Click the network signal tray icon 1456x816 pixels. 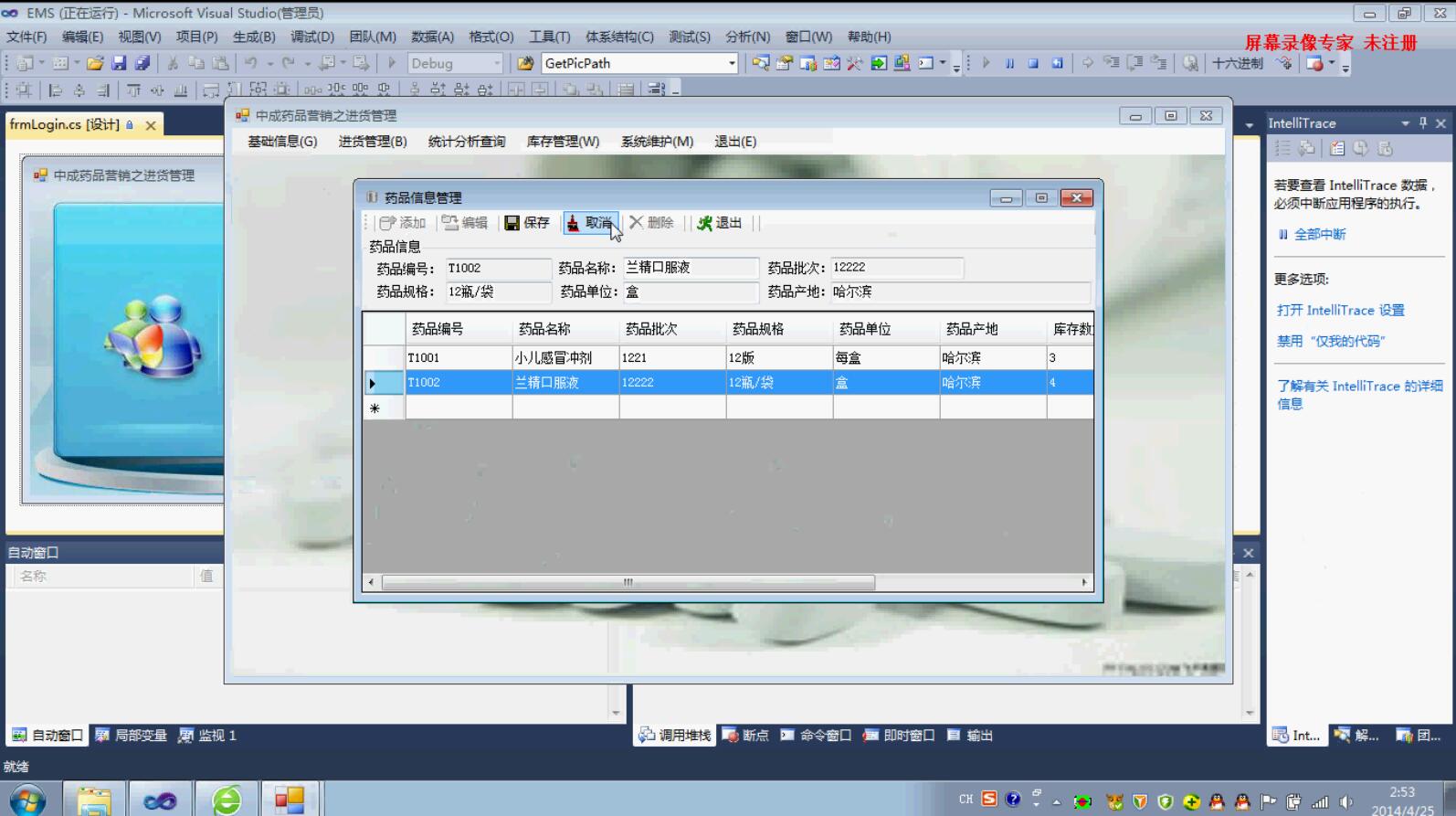pyautogui.click(x=1320, y=801)
